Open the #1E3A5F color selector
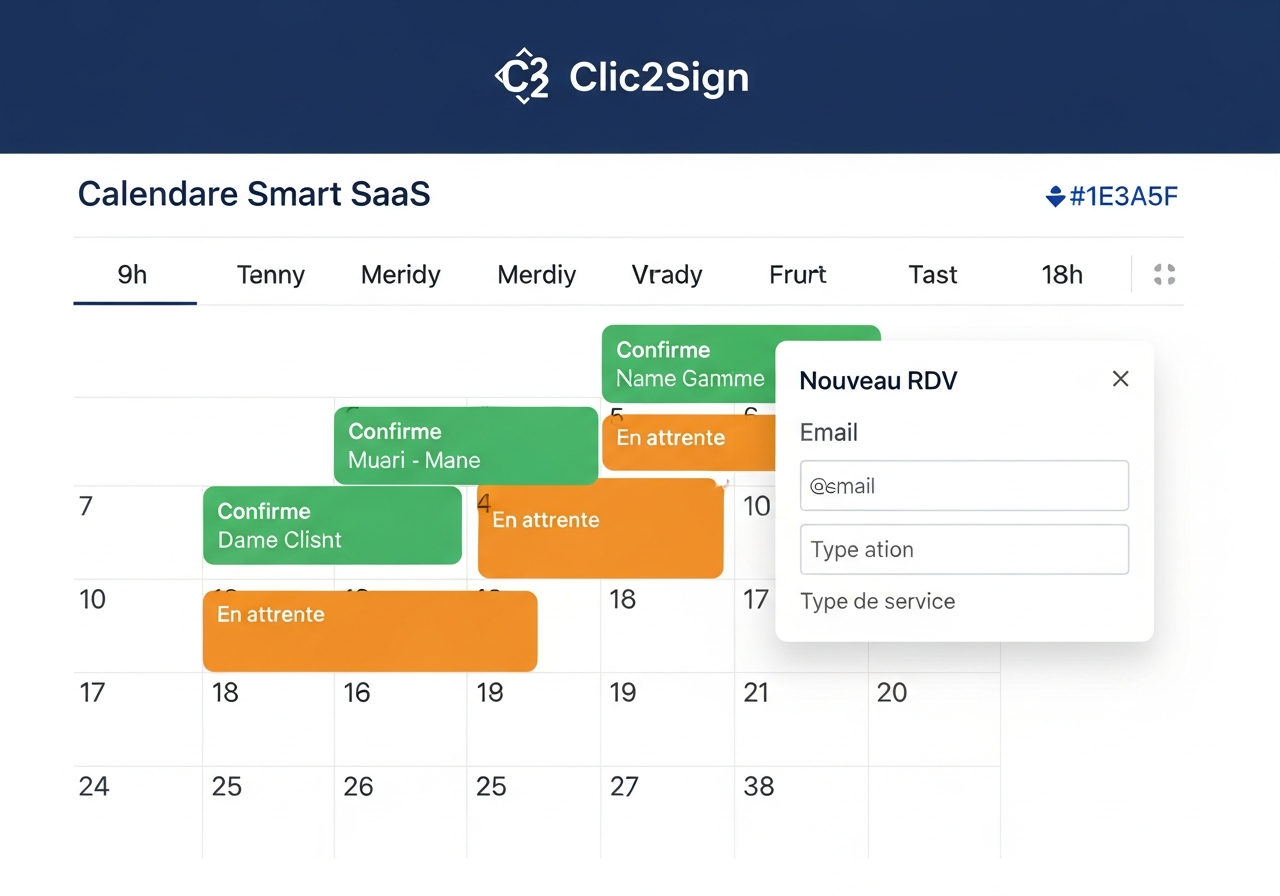Image resolution: width=1280 pixels, height=896 pixels. [x=1111, y=196]
